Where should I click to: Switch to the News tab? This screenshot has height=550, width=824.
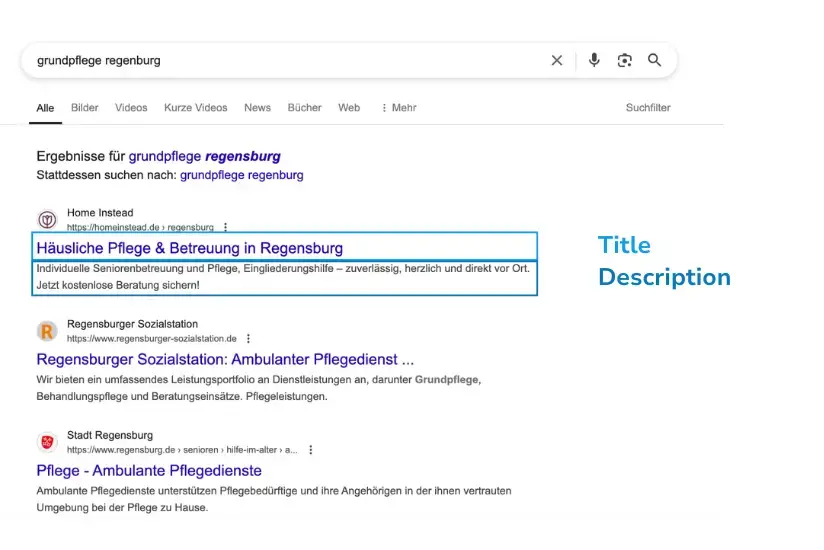258,108
